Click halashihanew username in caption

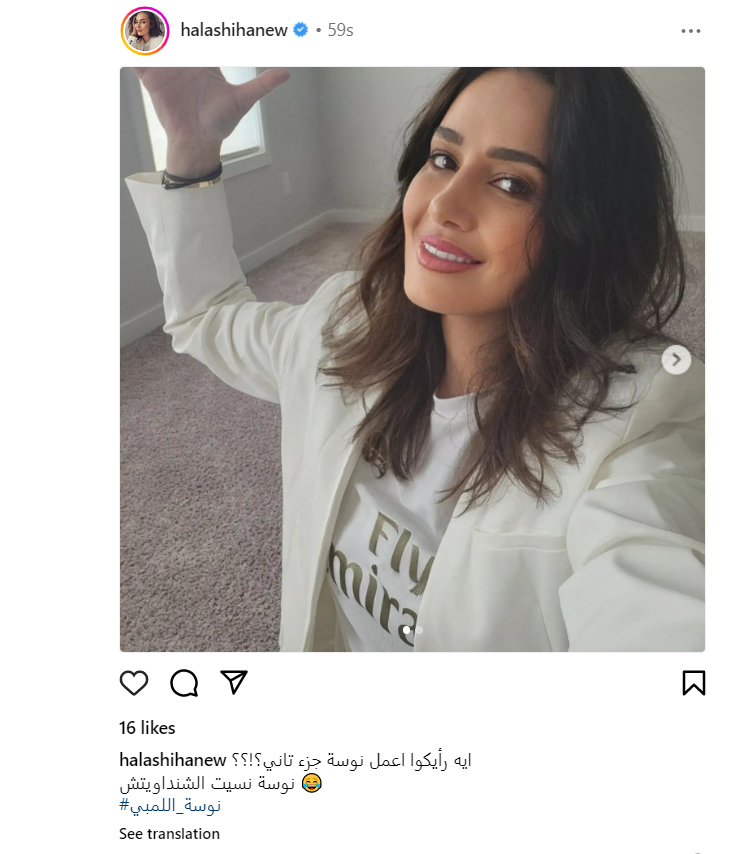click(173, 760)
